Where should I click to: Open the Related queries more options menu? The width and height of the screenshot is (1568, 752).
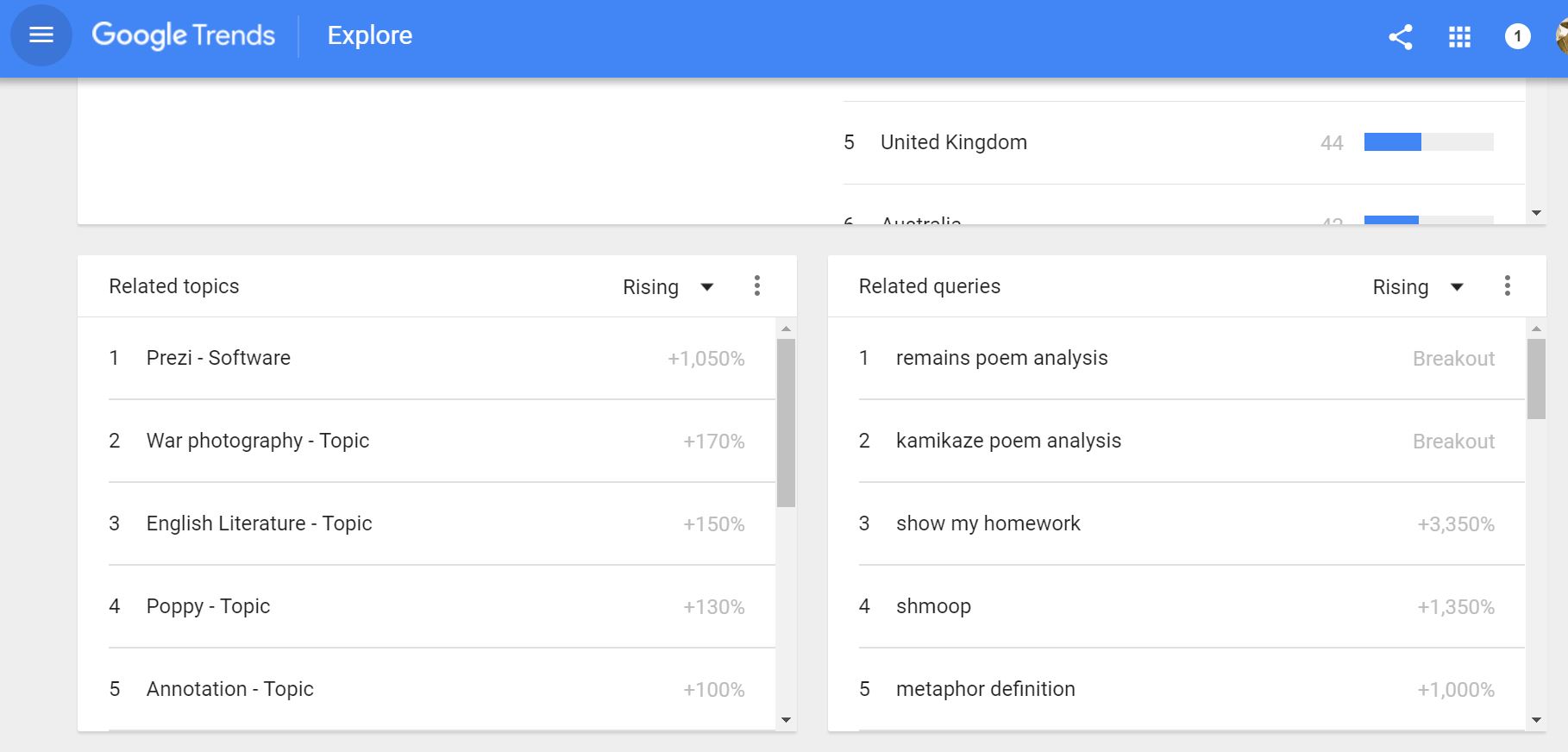click(x=1507, y=286)
